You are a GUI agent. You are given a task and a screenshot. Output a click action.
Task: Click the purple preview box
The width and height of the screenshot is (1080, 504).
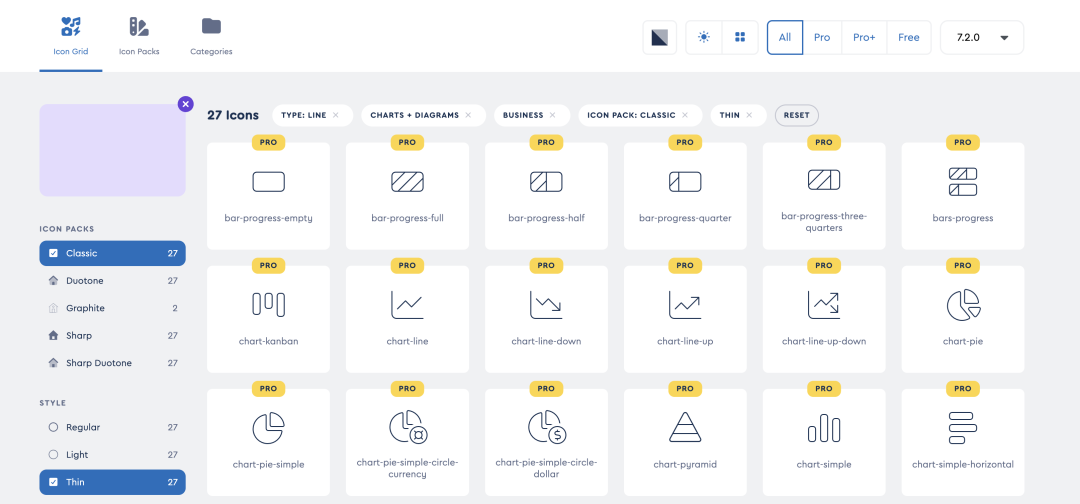[112, 150]
